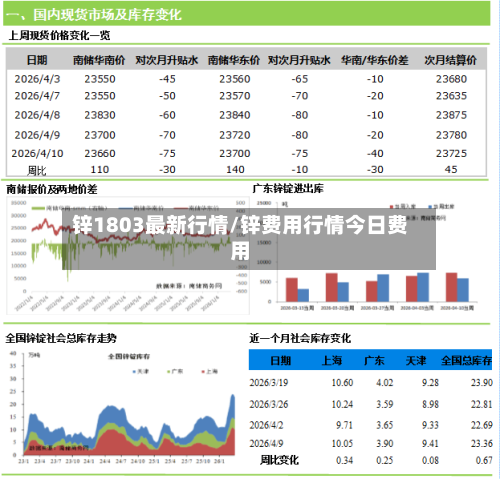Screen dimensions: 500x479
Task: Click the weekly change value 110
Action: click(x=100, y=169)
